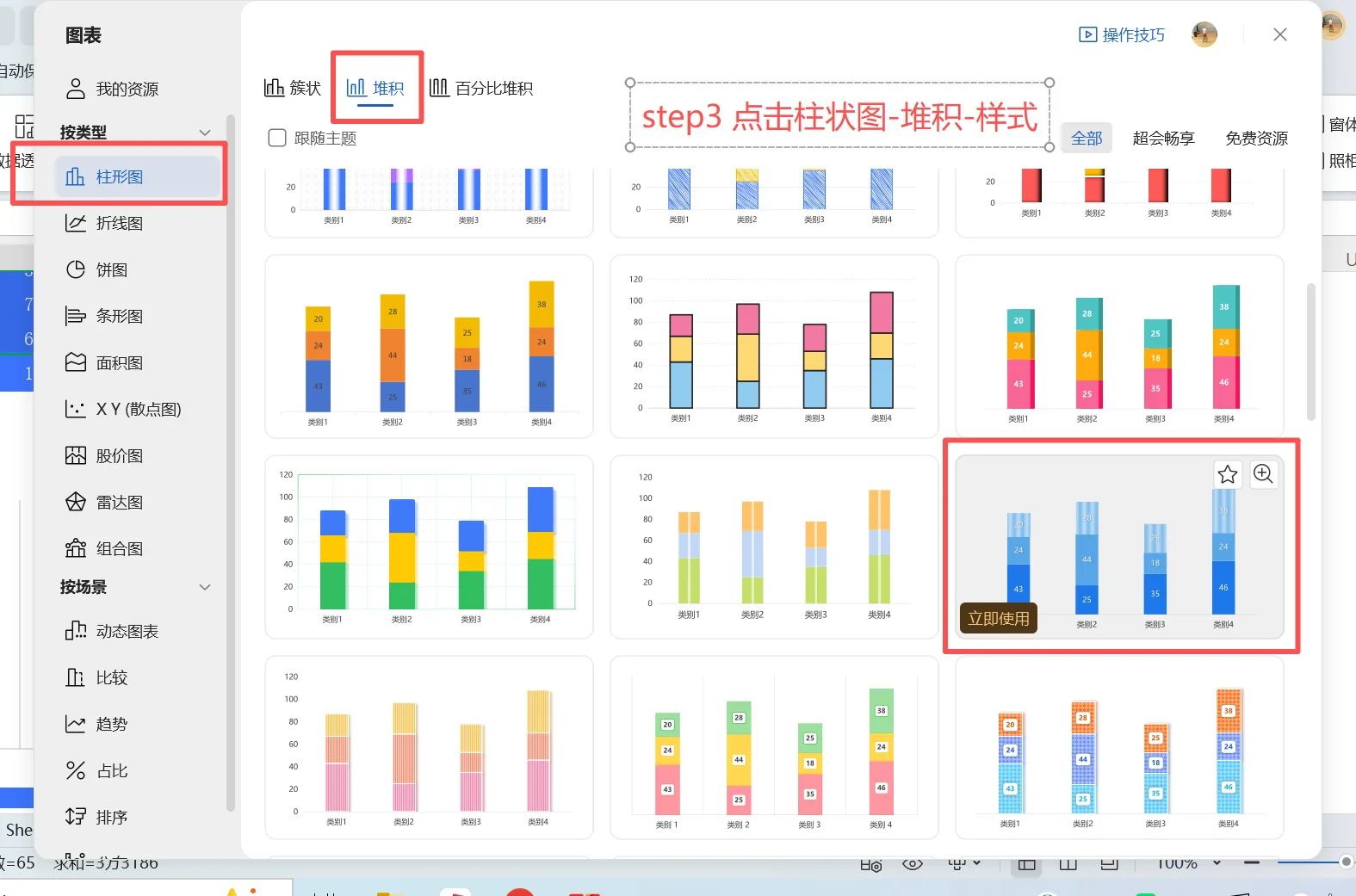
Task: Click the left sidebar scrollbar
Action: tap(230, 462)
